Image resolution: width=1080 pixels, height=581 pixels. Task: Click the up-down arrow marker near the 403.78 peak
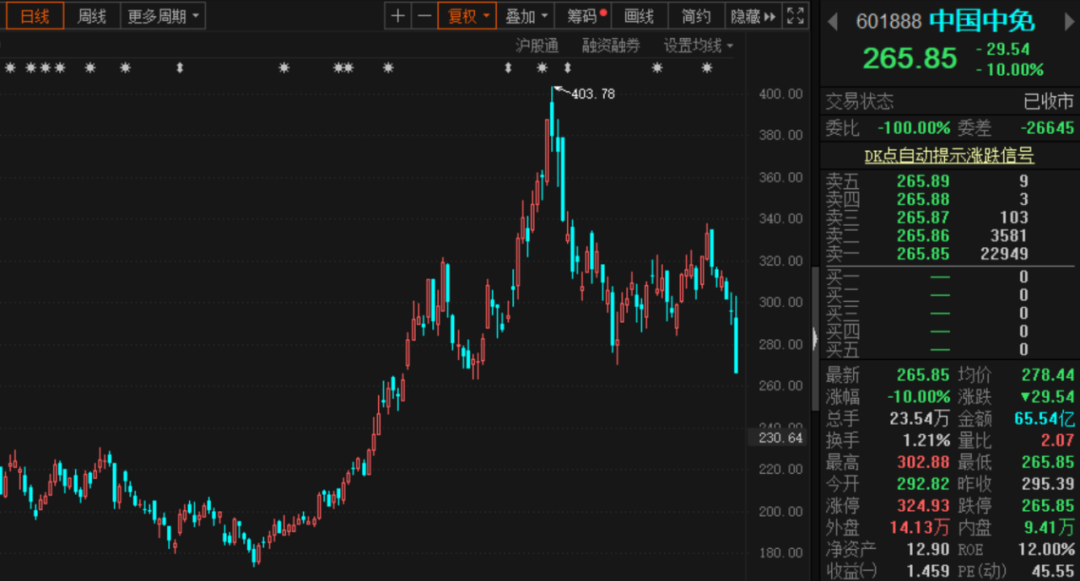pos(567,68)
